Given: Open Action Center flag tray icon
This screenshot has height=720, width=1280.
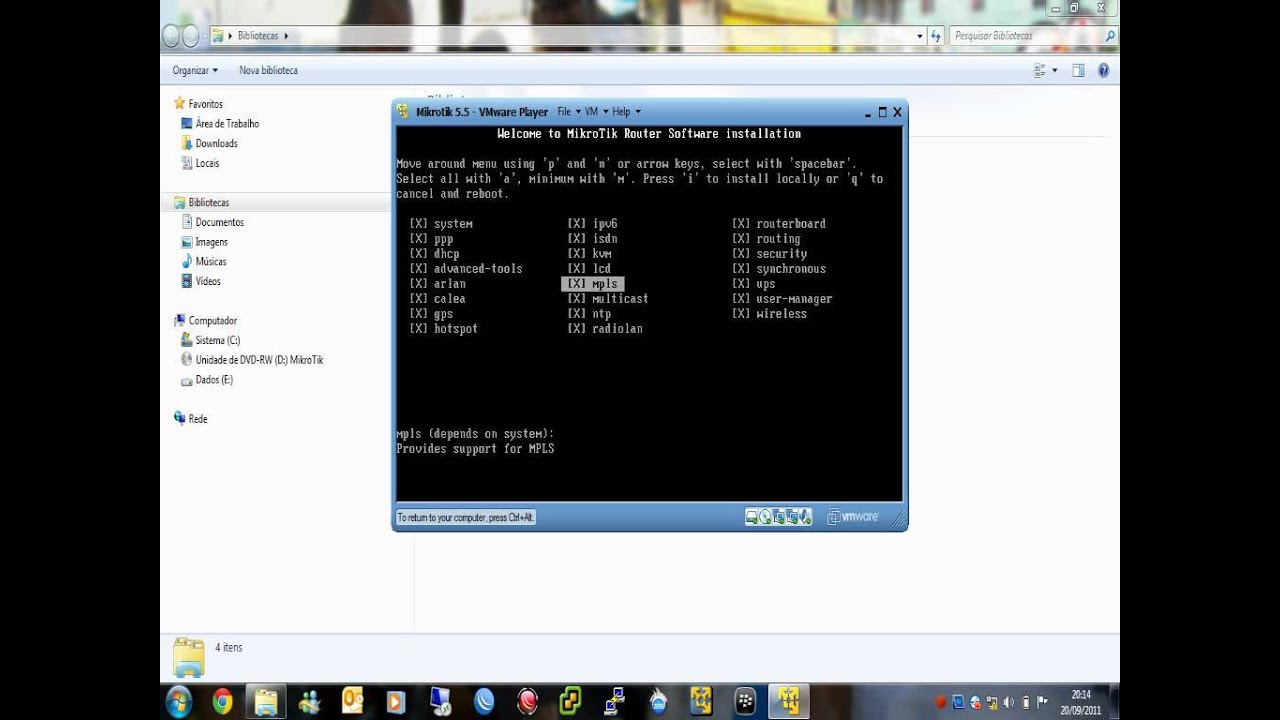Looking at the screenshot, I should (1042, 702).
